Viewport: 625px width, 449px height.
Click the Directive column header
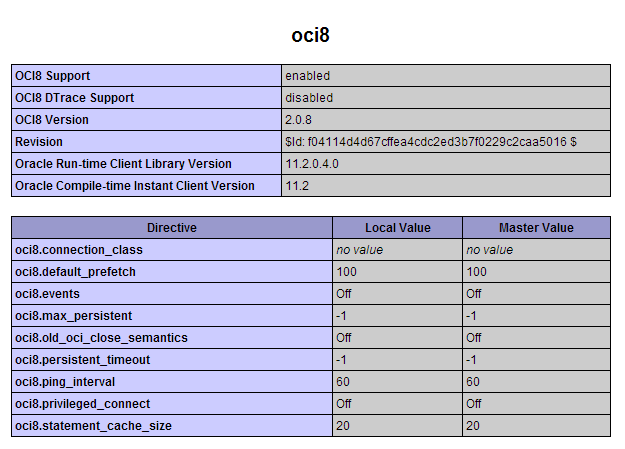click(x=172, y=228)
